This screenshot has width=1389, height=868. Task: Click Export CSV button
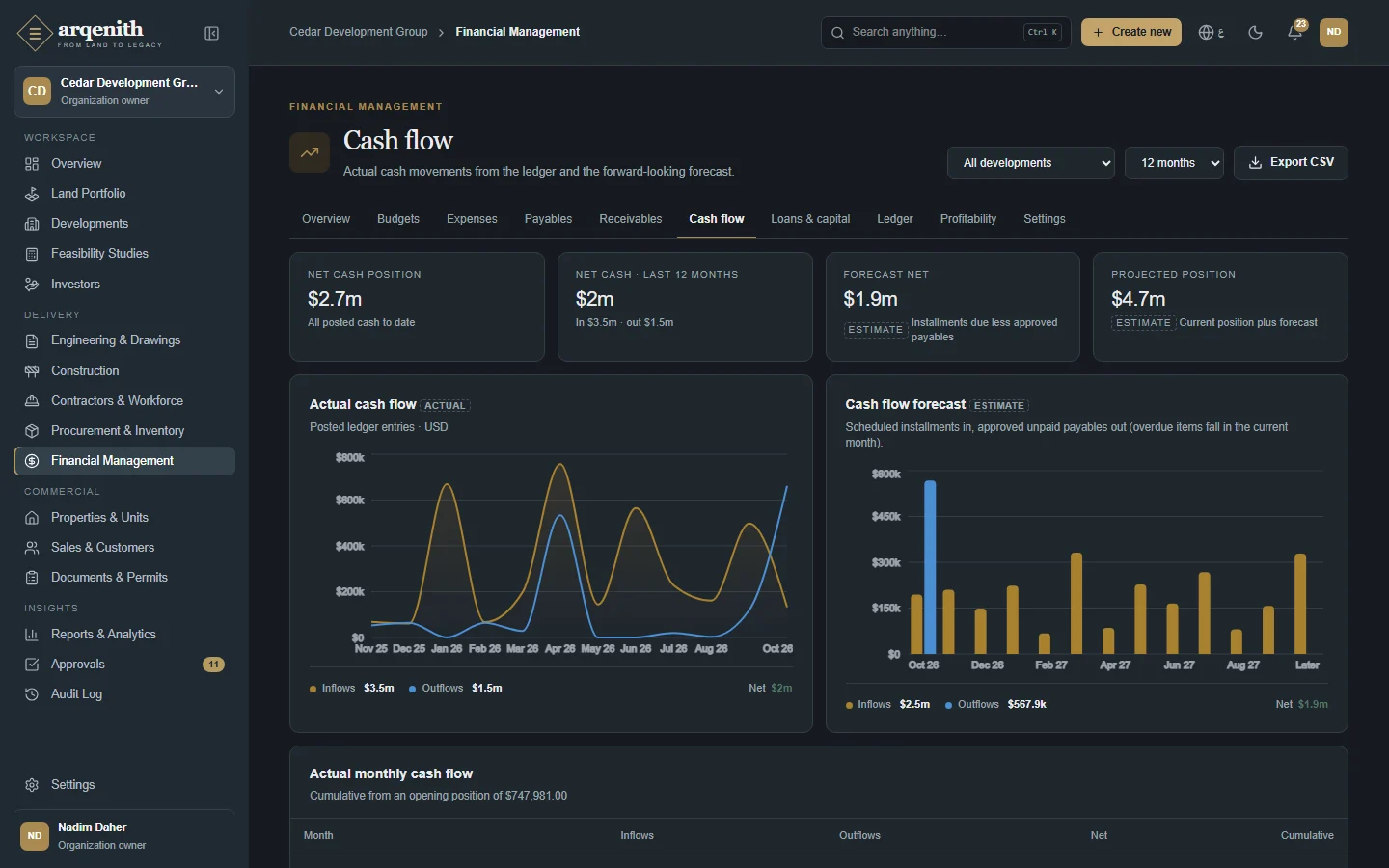[x=1291, y=163]
